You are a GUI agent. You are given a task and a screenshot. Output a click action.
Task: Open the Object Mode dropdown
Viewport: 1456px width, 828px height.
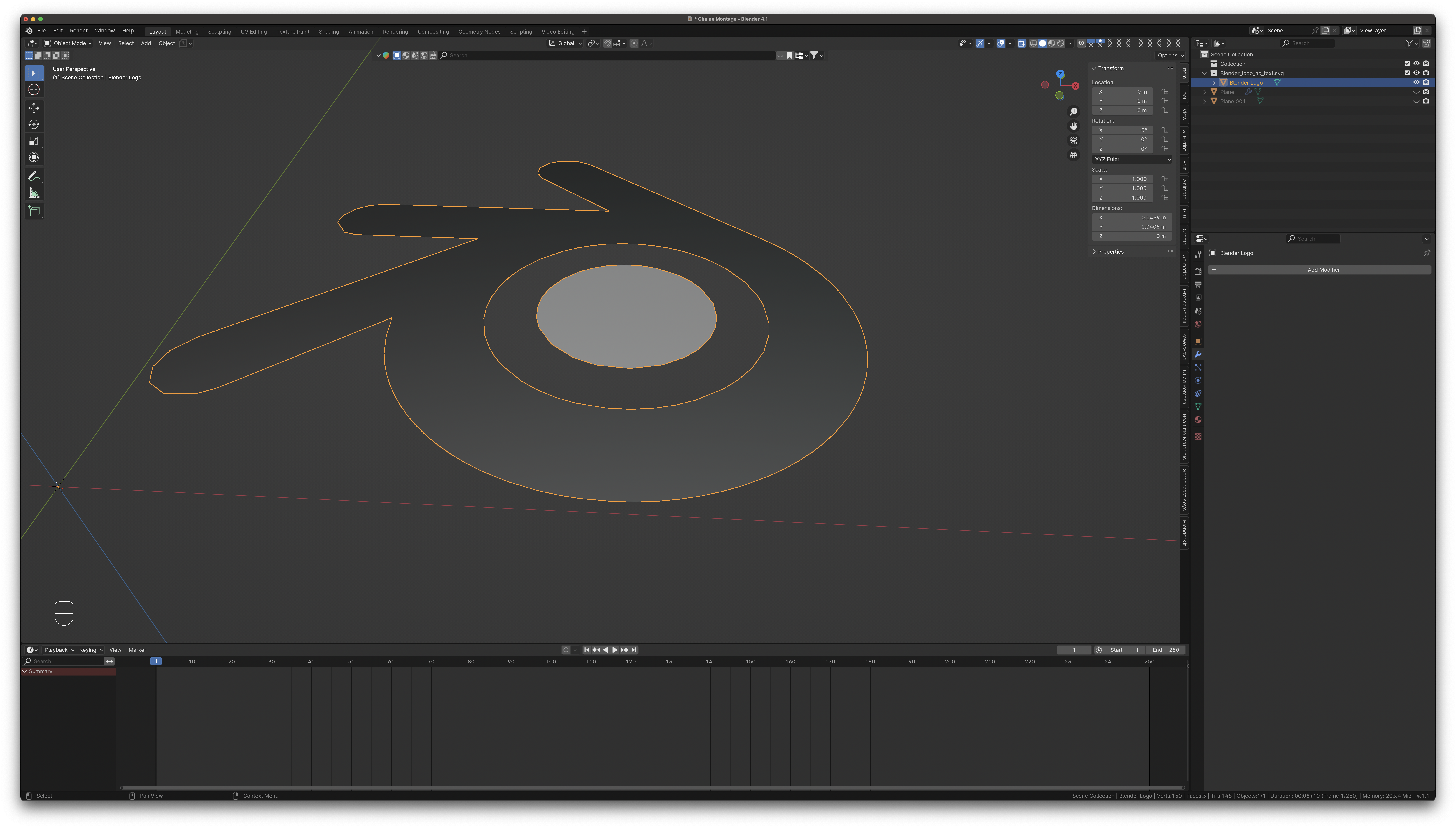tap(68, 43)
